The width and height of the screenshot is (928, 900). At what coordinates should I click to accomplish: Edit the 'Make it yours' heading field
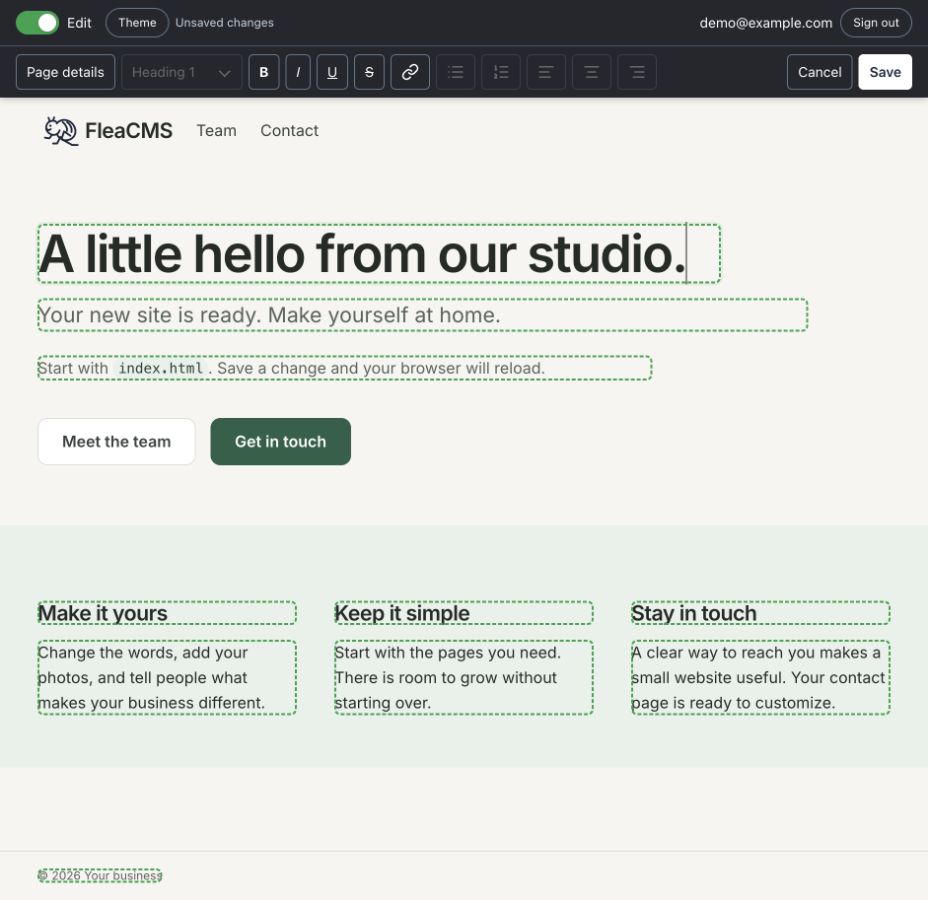167,613
